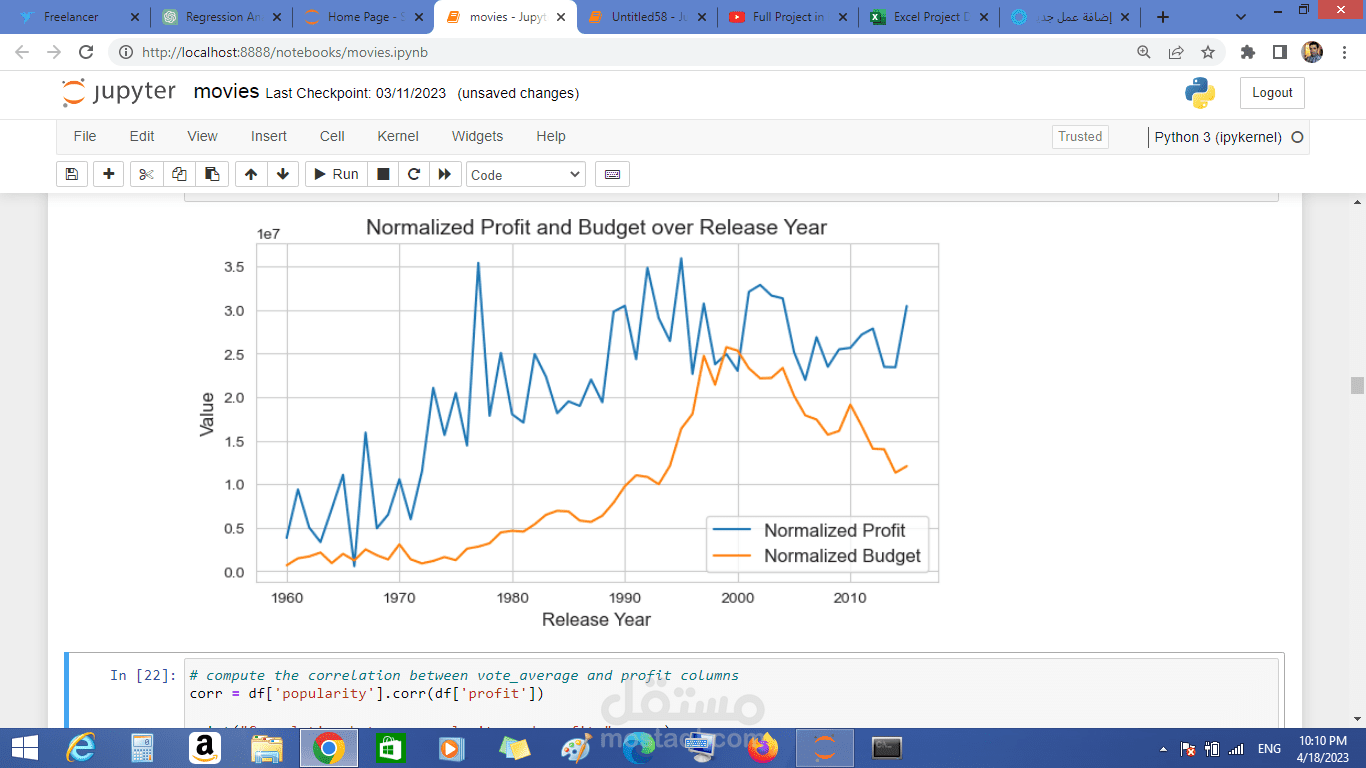Open the Widgets menu
The height and width of the screenshot is (768, 1366).
(x=477, y=136)
